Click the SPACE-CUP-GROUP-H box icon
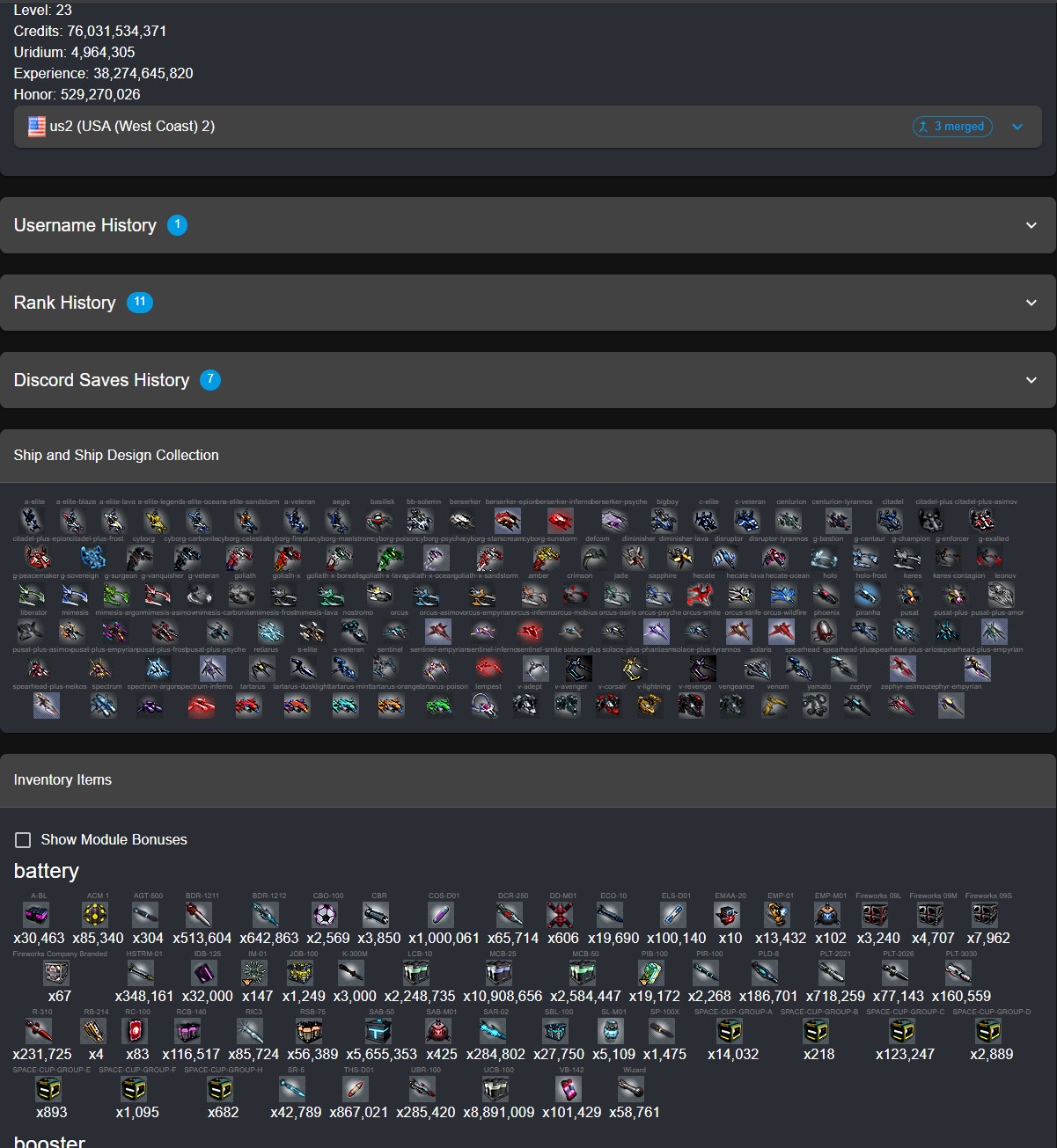The image size is (1057, 1148). 220,1089
